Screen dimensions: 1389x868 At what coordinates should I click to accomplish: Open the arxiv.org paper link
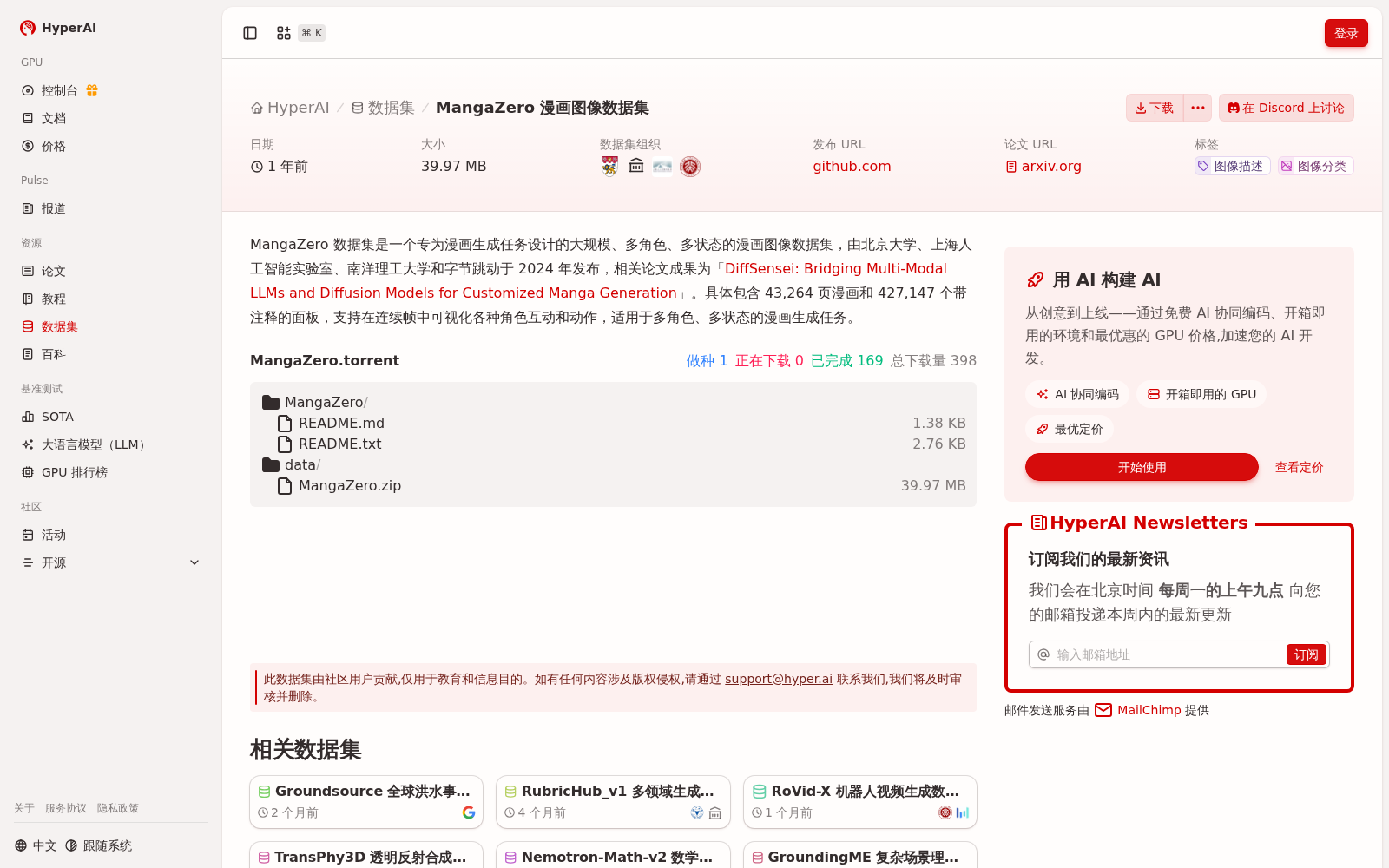pos(1043,166)
